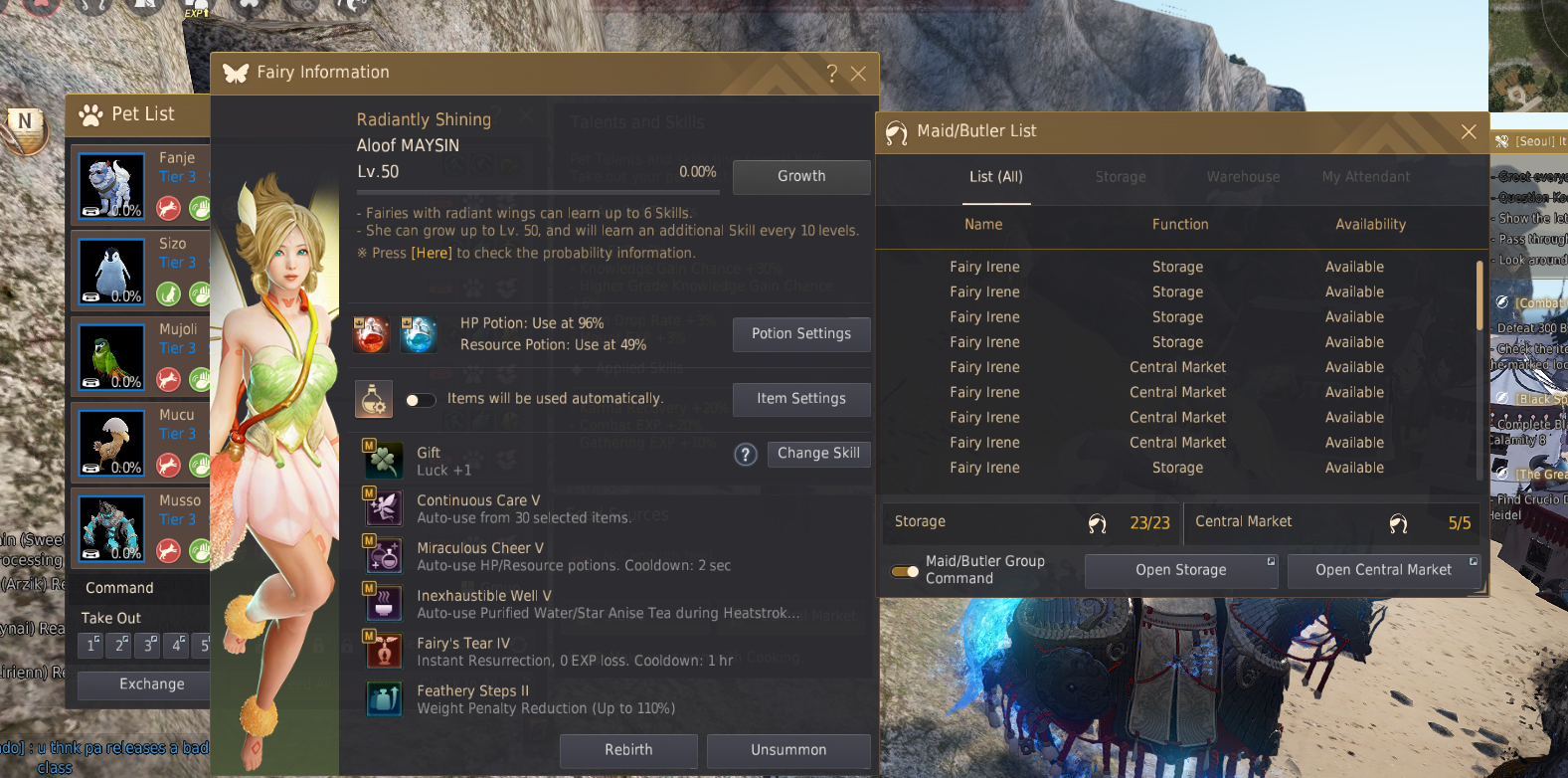Click the Name column header
Viewport: 1568px width, 778px height.
pyautogui.click(x=983, y=225)
